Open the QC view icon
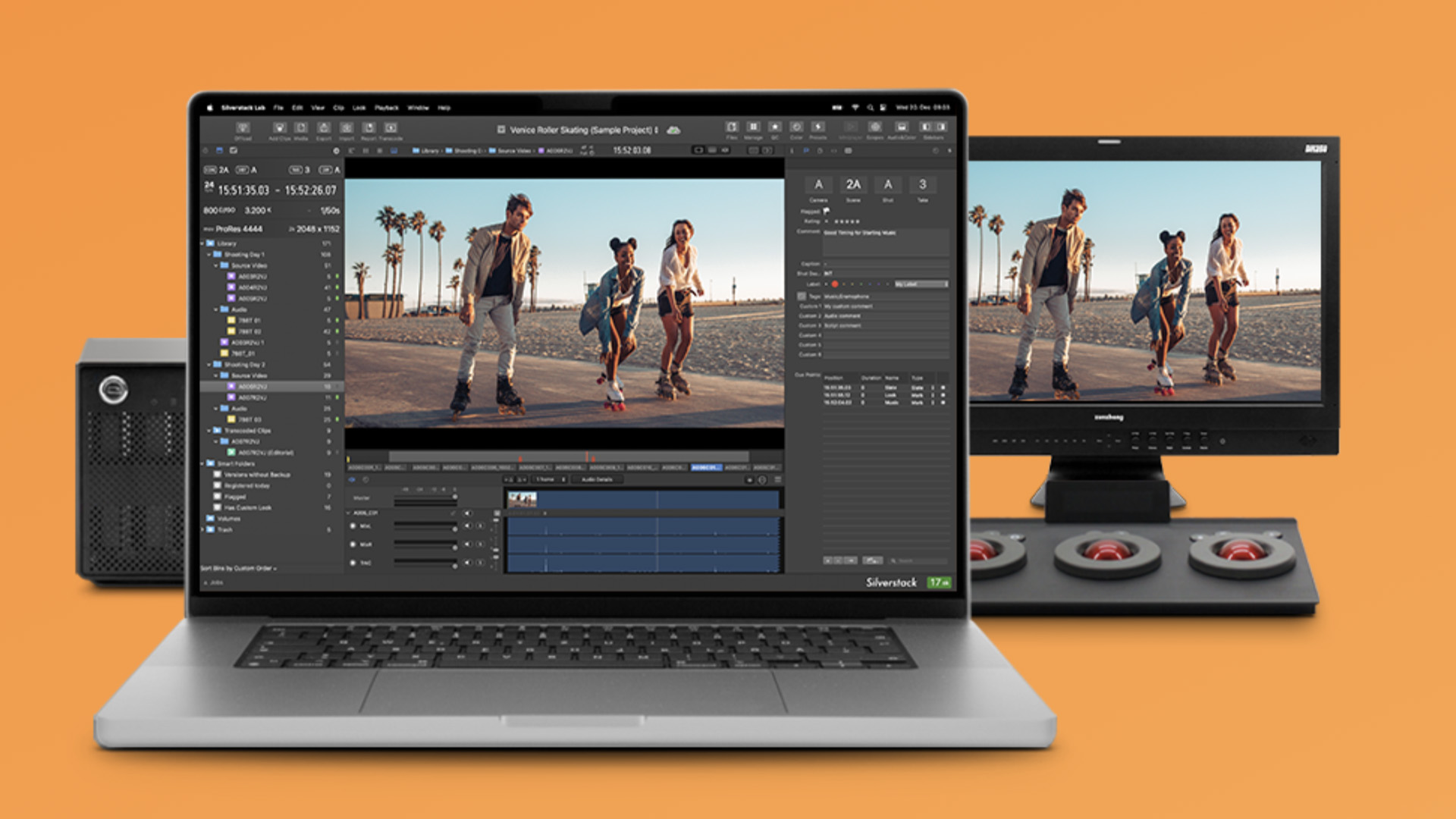1456x819 pixels. (x=775, y=127)
